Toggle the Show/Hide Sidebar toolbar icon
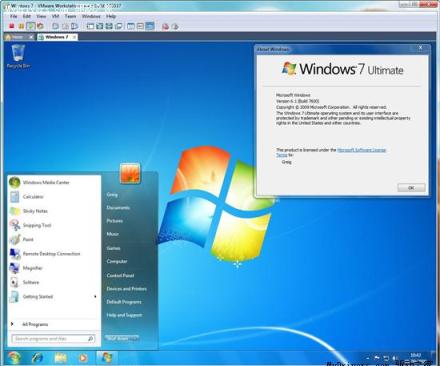This screenshot has width=440, height=366. coord(90,26)
